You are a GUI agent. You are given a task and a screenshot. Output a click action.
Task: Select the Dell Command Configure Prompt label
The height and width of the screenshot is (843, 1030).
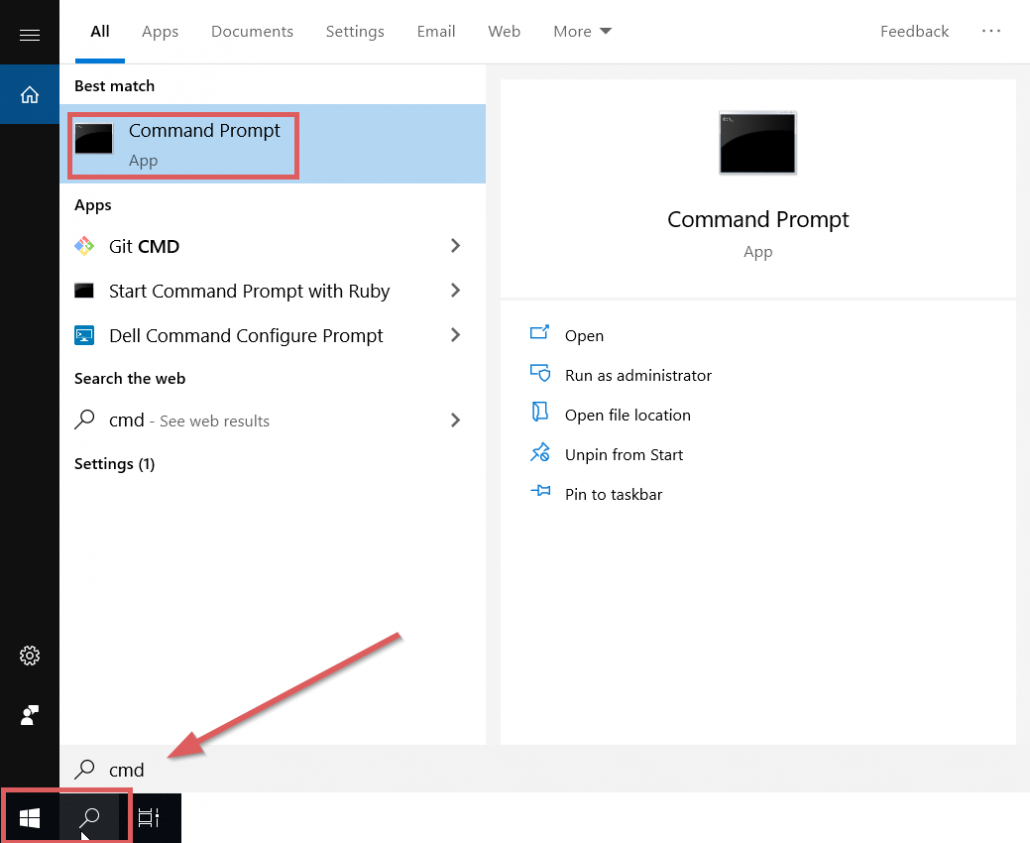246,336
